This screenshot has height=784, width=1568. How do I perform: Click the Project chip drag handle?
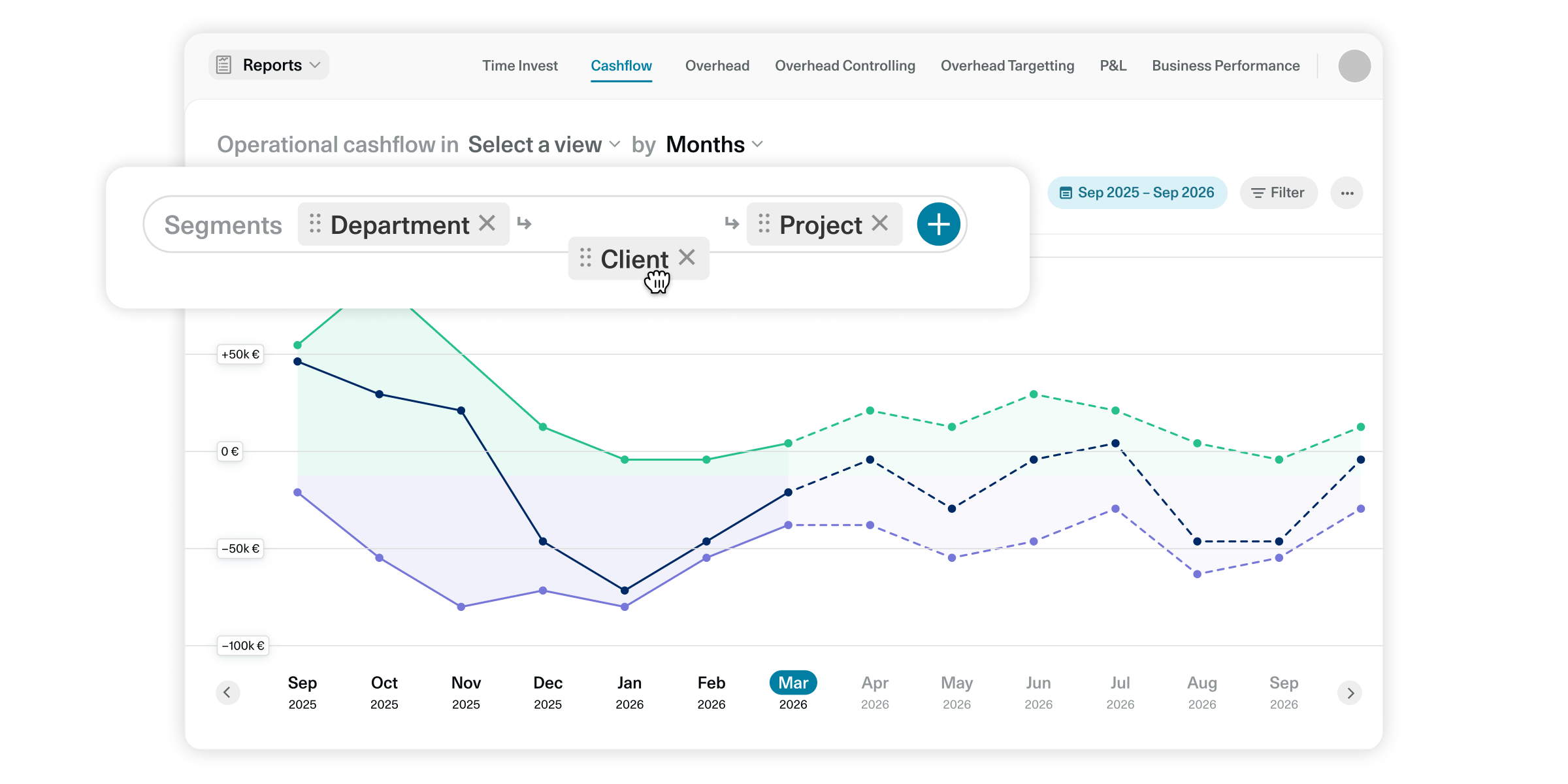pyautogui.click(x=764, y=223)
